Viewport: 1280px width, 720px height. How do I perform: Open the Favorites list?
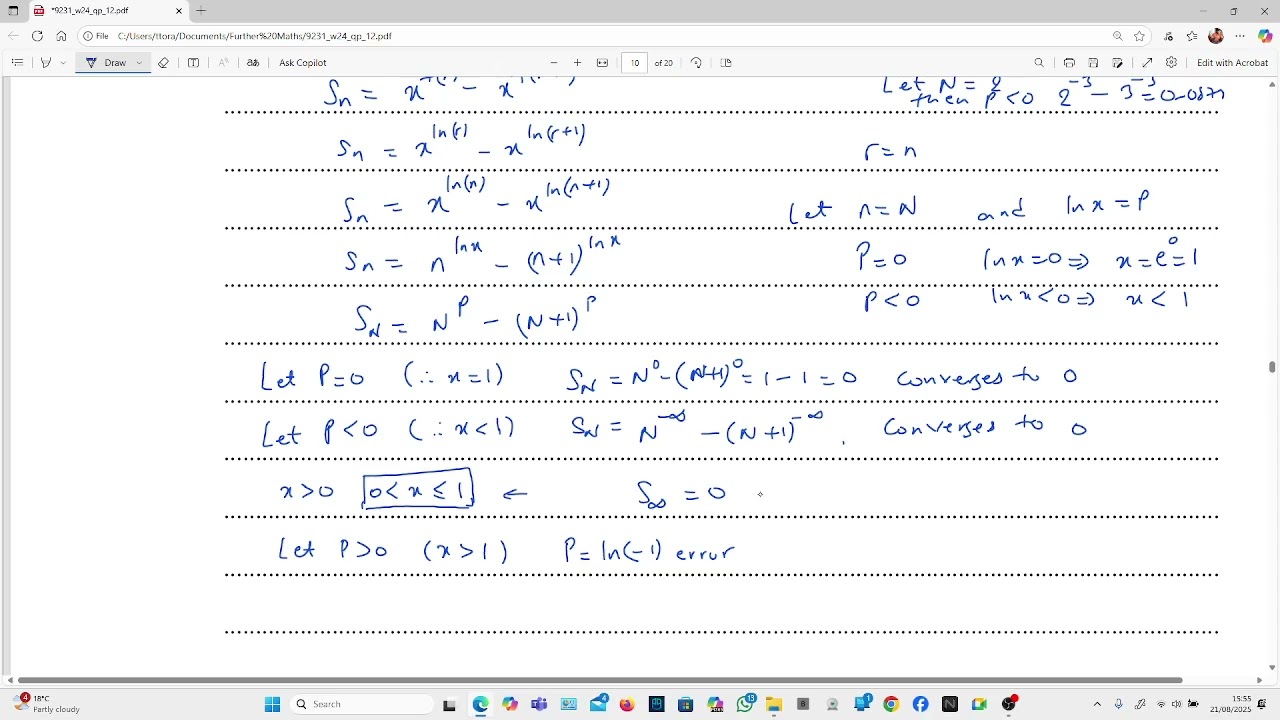click(x=1192, y=36)
